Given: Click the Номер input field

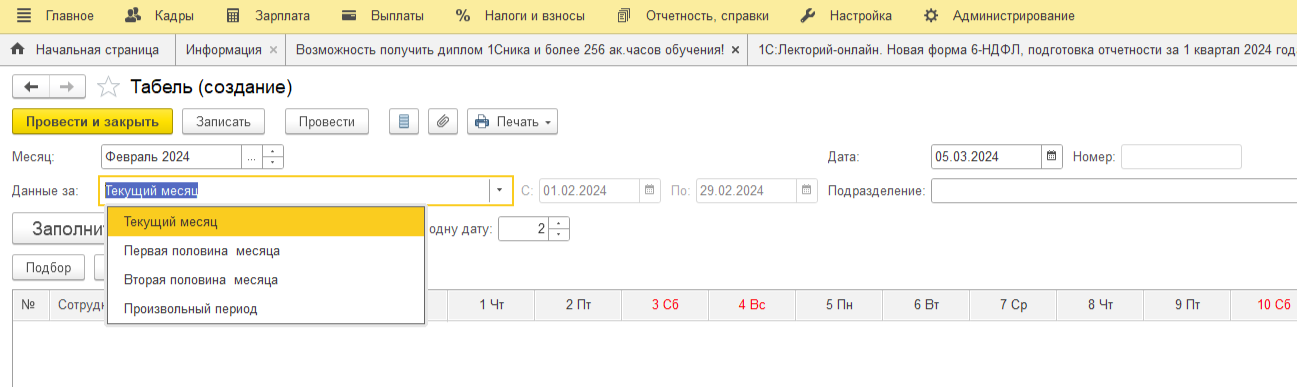Looking at the screenshot, I should [1181, 157].
